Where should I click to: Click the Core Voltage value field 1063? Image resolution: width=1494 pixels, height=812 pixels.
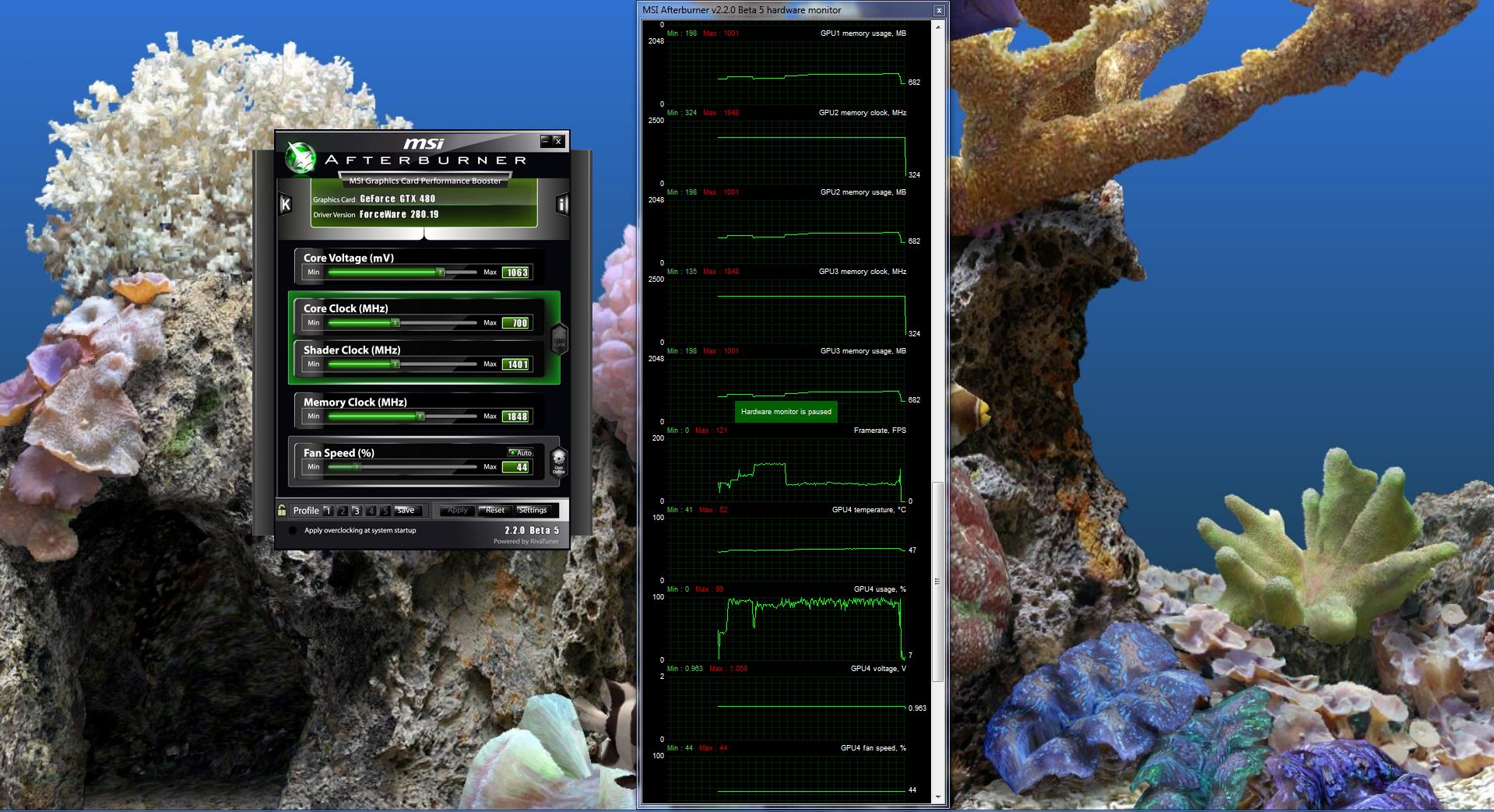point(517,272)
